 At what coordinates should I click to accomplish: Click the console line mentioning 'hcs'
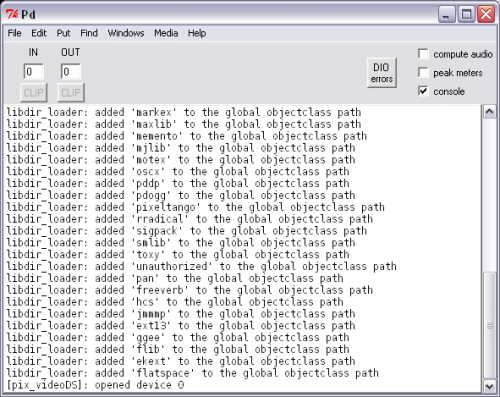[175, 302]
